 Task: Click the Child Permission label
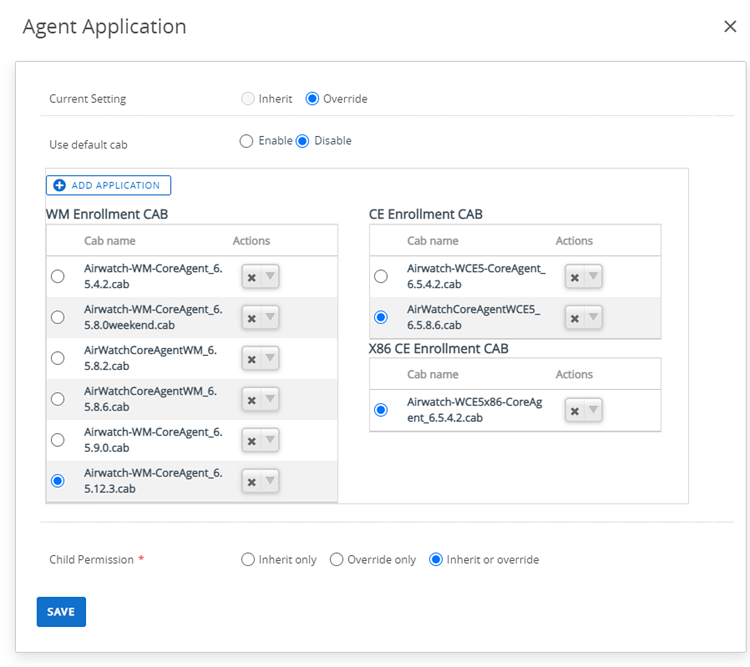click(91, 559)
